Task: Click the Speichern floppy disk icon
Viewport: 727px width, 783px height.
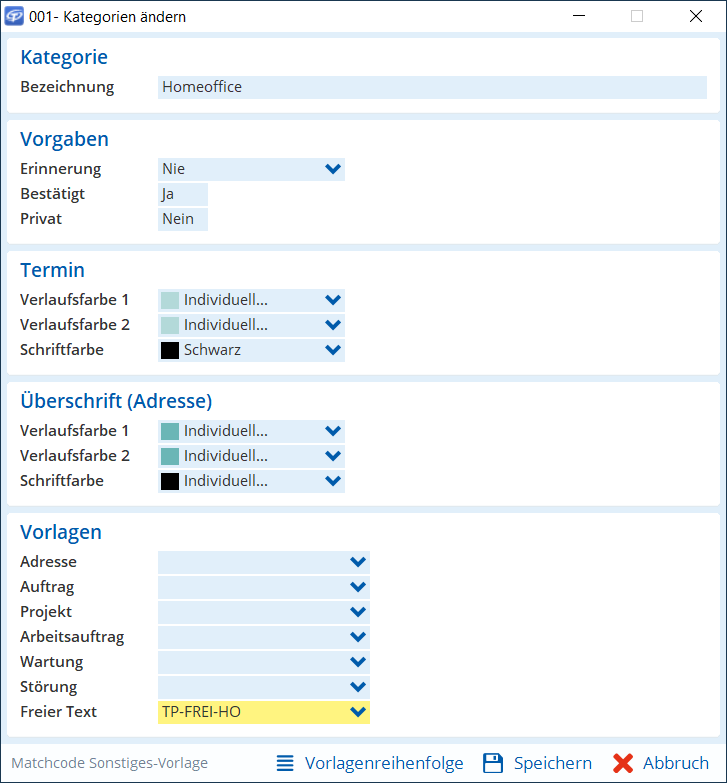Action: [x=493, y=763]
